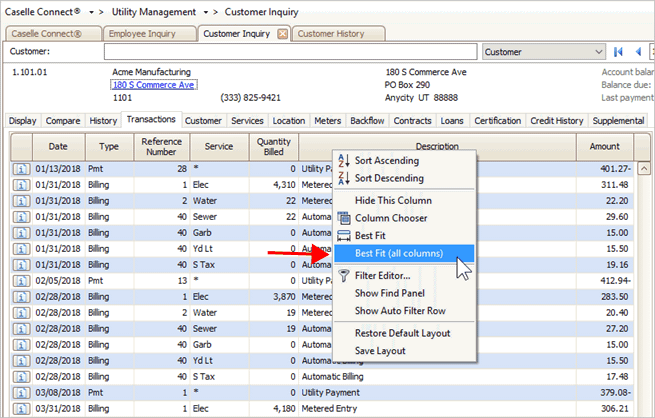Click the Reference Number column header

pos(161,147)
